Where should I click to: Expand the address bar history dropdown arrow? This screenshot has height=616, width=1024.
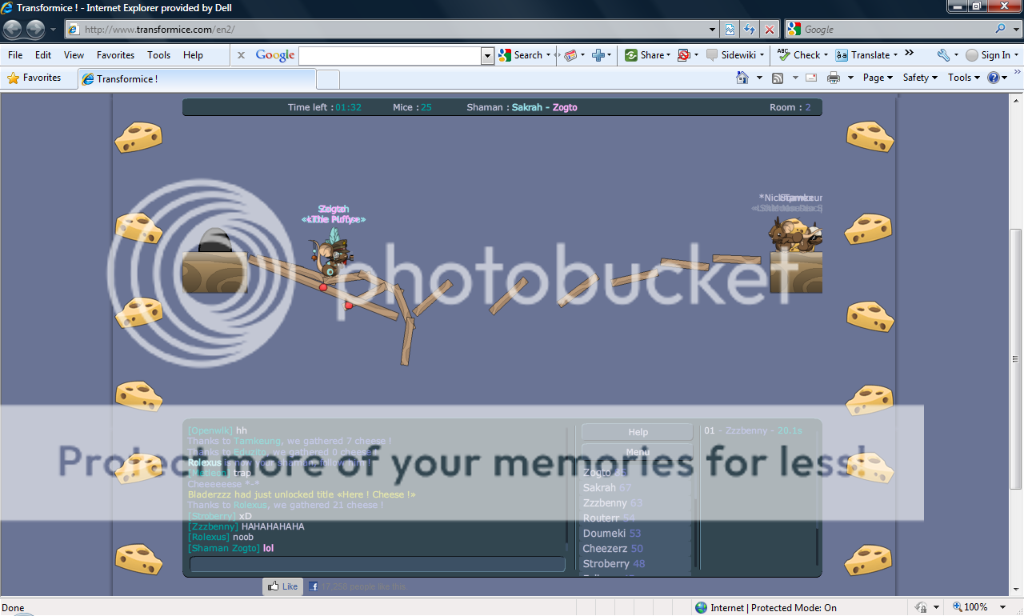tap(712, 29)
